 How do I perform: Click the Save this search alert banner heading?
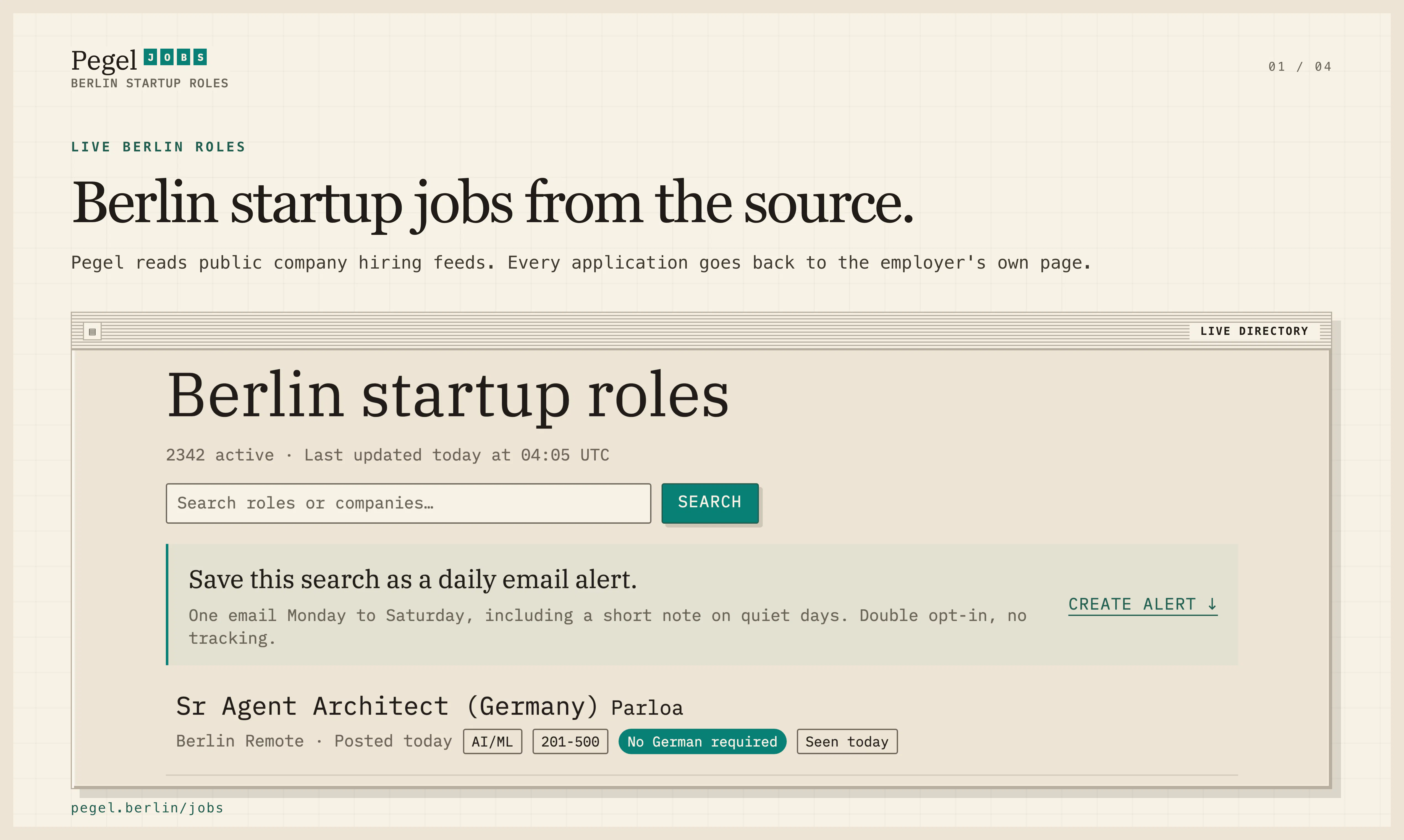pos(413,580)
